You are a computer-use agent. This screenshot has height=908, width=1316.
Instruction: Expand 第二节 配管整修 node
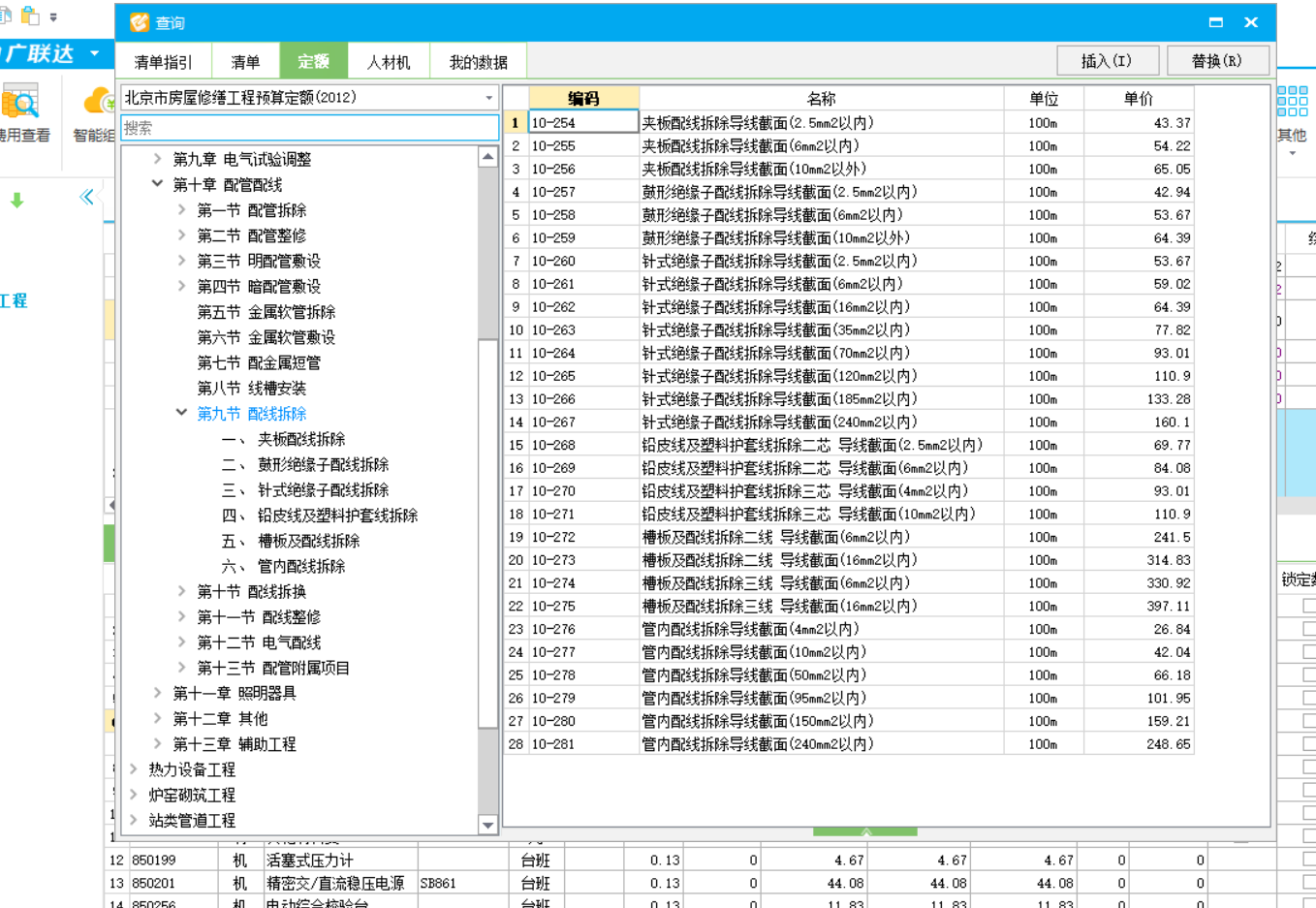[x=181, y=235]
